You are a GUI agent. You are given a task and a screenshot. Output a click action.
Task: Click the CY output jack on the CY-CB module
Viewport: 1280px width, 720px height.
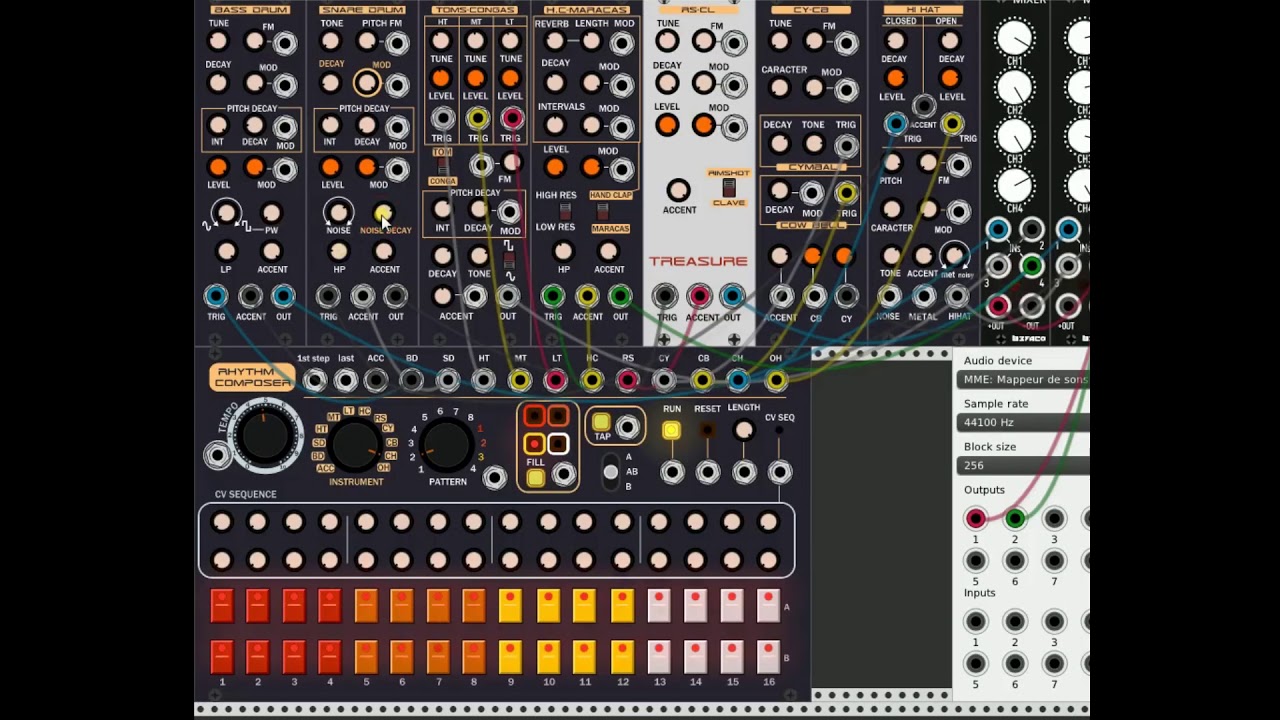[x=846, y=296]
